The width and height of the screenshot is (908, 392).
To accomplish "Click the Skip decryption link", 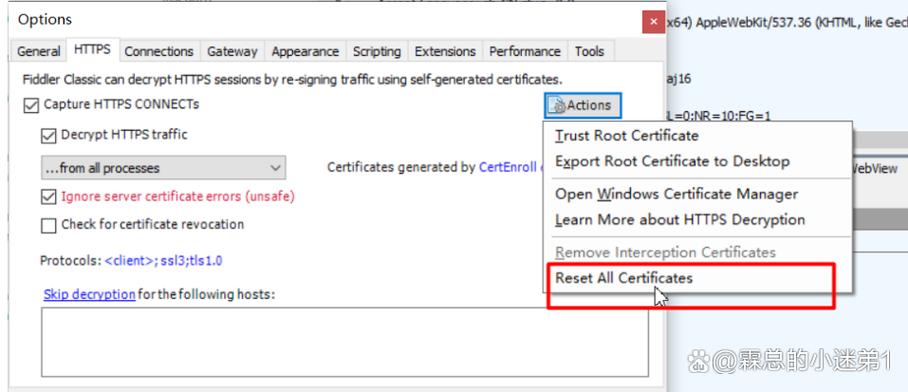I will (x=89, y=294).
